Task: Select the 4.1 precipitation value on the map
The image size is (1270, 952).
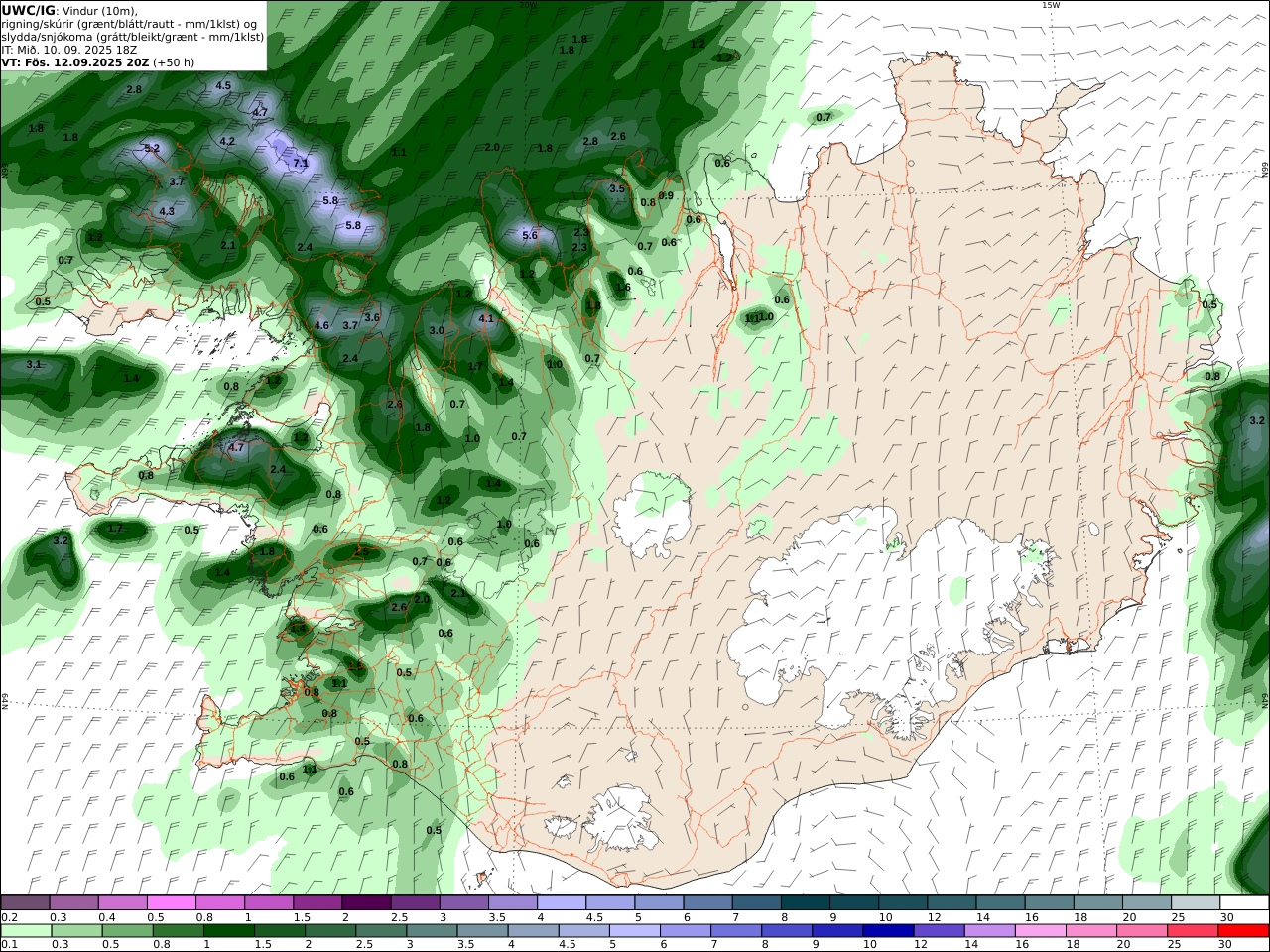Action: (486, 319)
